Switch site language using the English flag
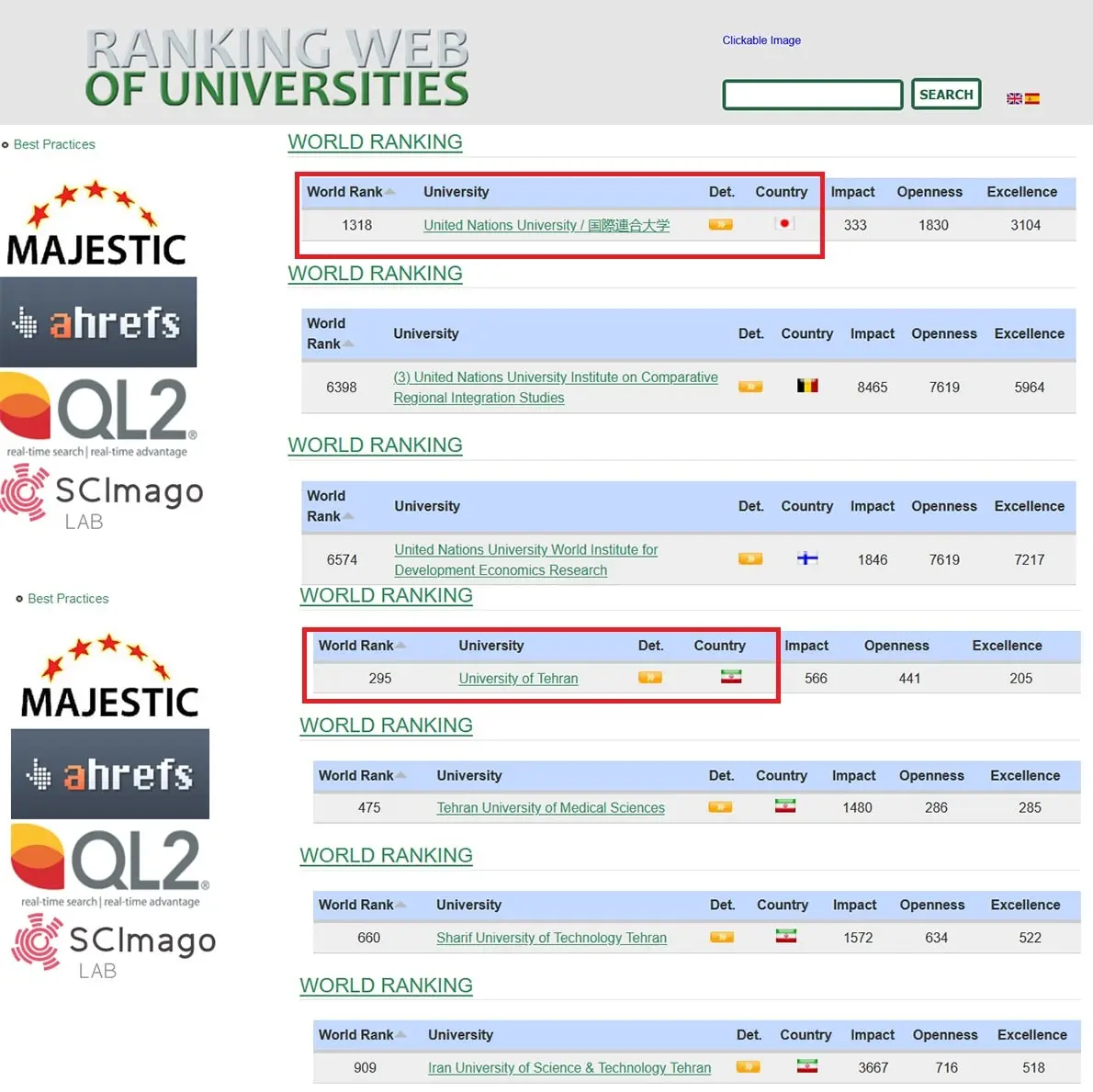This screenshot has height=1092, width=1093. [x=1014, y=98]
